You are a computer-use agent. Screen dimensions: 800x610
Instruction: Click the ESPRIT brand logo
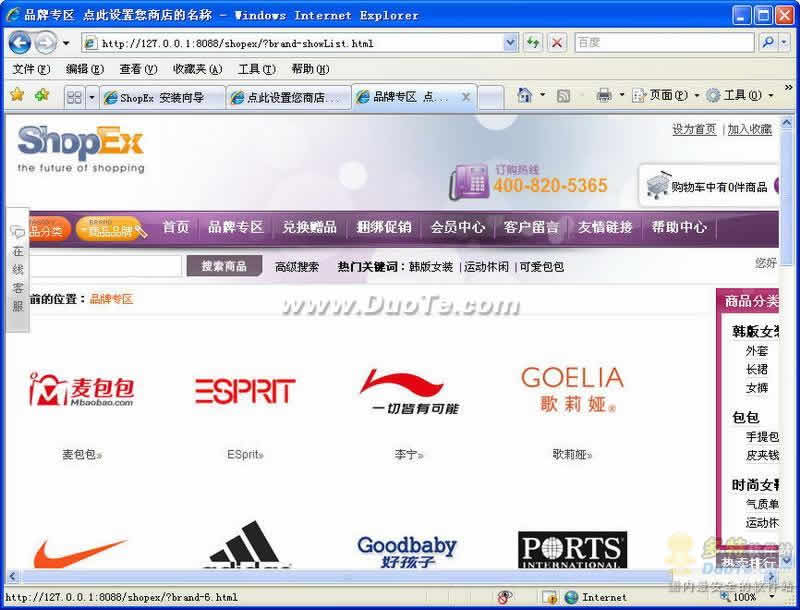coord(245,391)
